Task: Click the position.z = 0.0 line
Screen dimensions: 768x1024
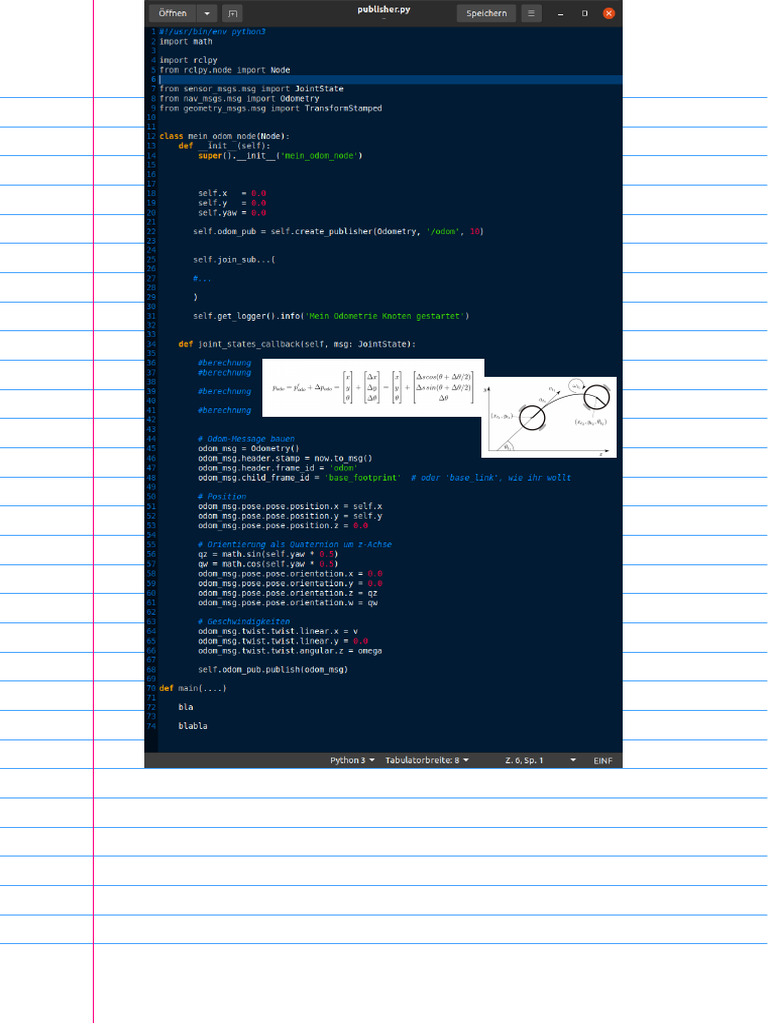Action: point(283,526)
